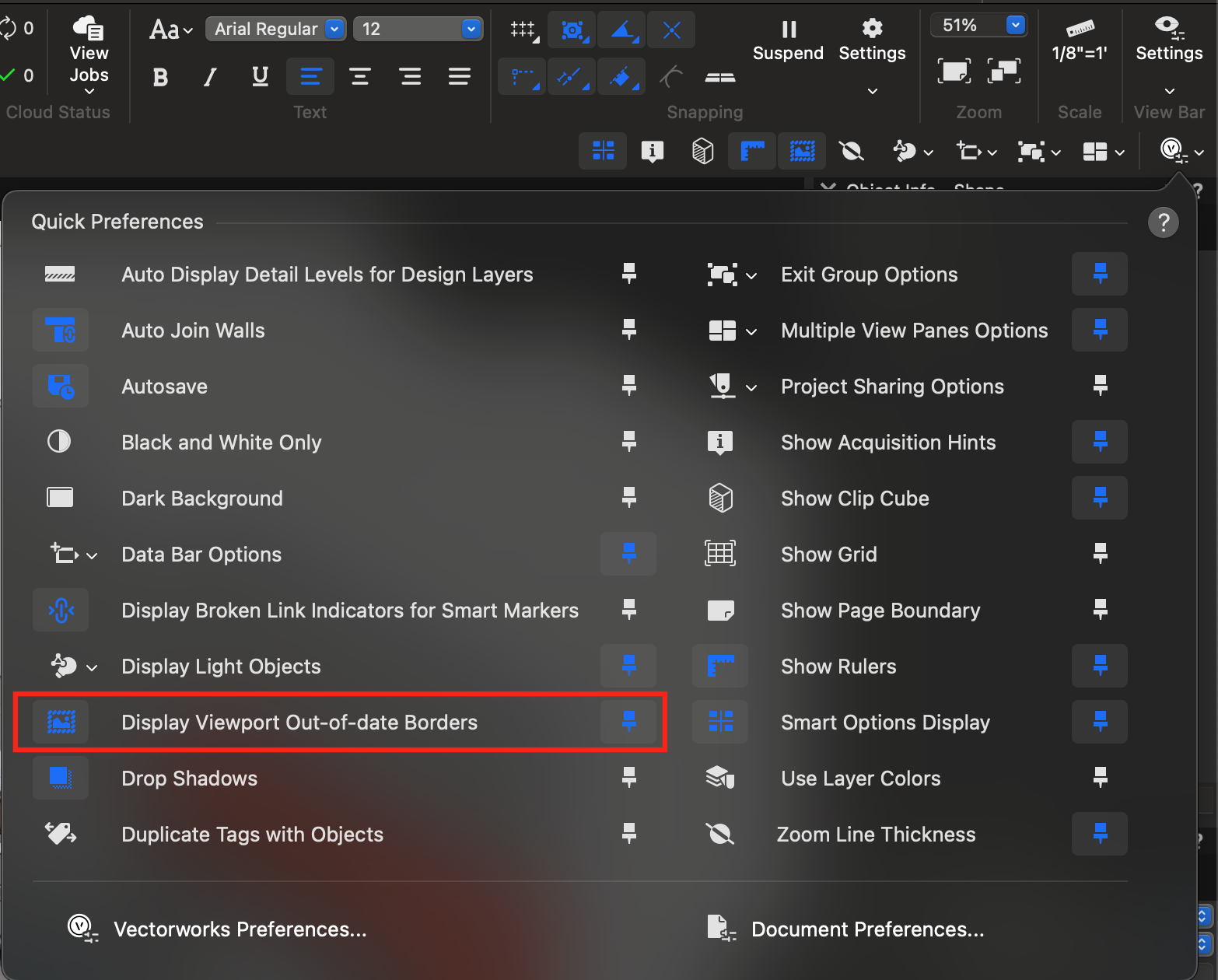Click the Drop Shadows icon
Viewport: 1218px width, 980px height.
(x=61, y=779)
